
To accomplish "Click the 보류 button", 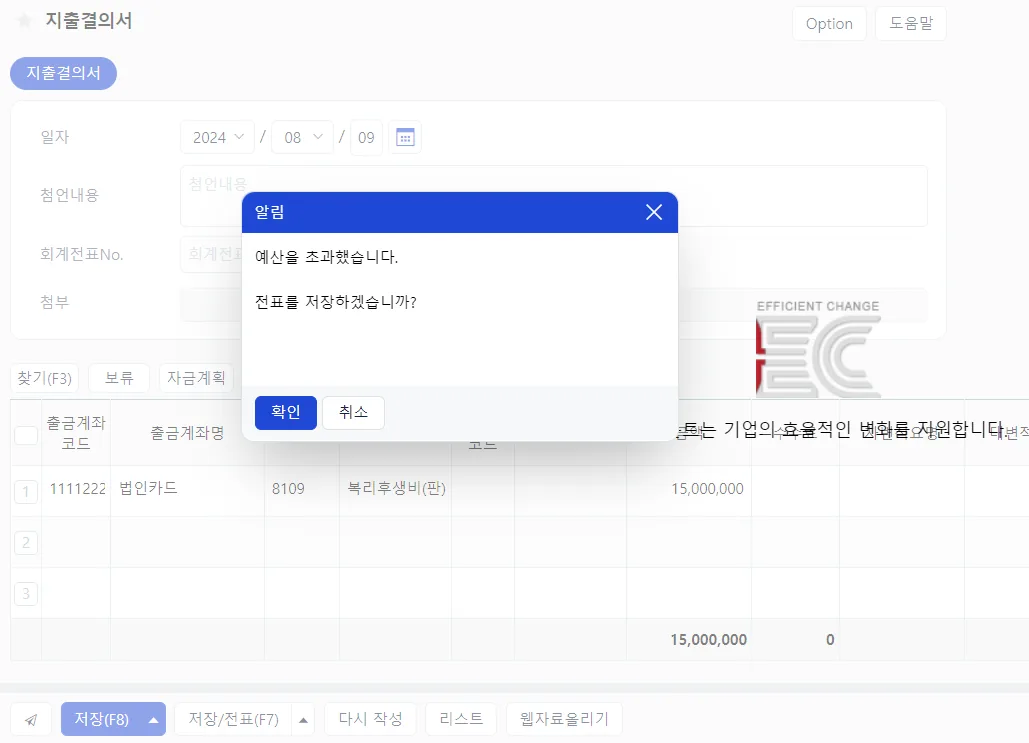I will coord(119,378).
